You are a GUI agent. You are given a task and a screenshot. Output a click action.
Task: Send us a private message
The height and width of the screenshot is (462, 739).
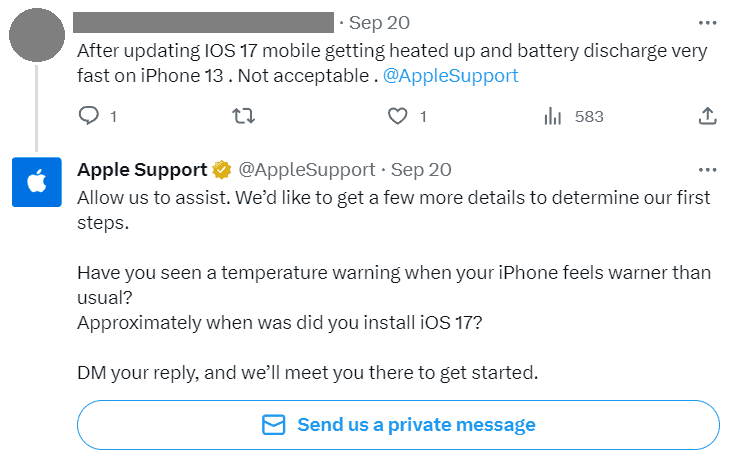[398, 425]
